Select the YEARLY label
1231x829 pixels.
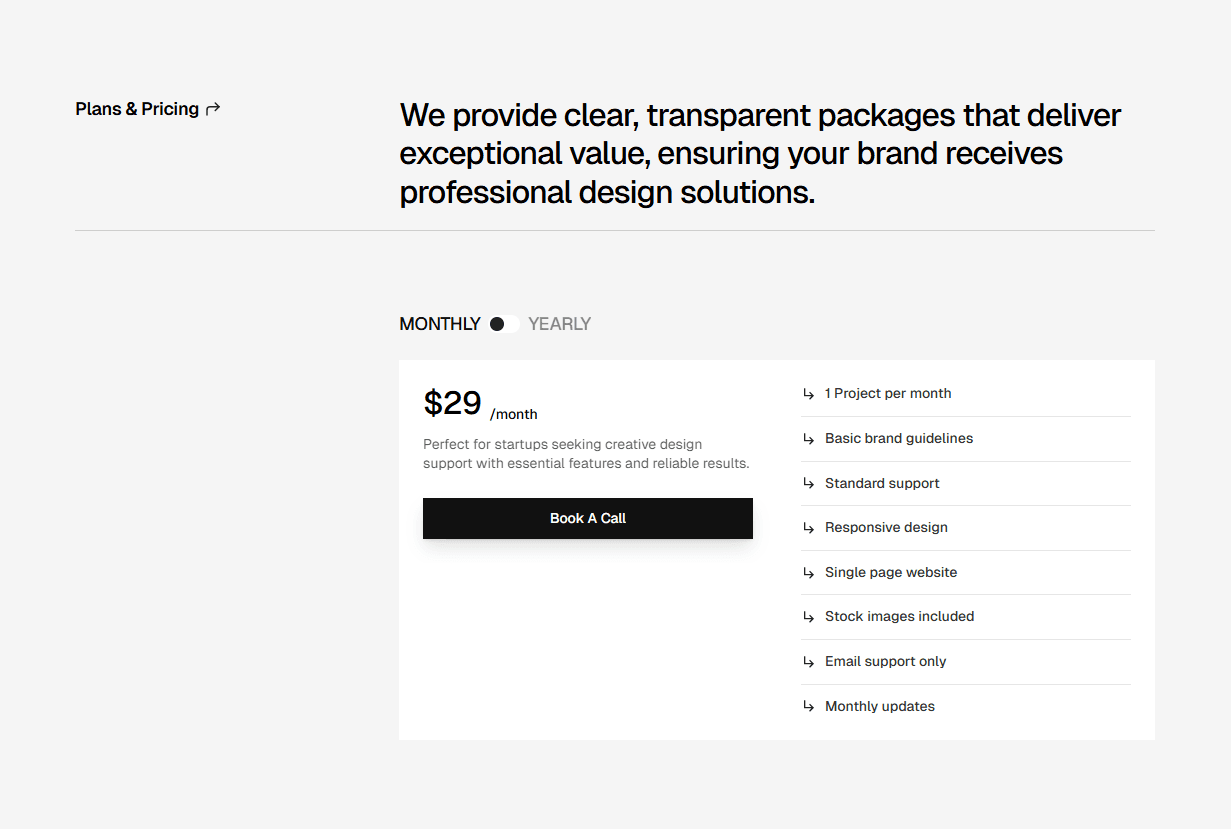(x=559, y=323)
